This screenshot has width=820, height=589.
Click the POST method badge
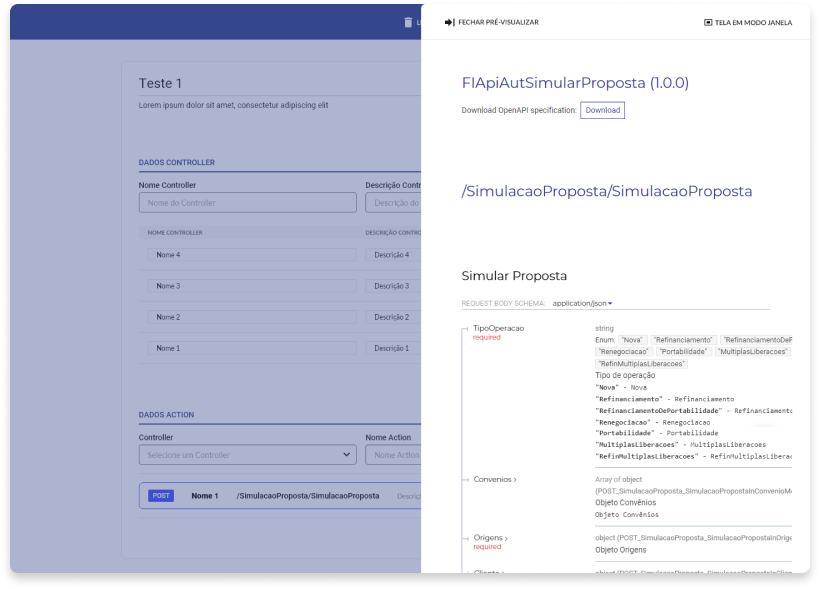coord(160,495)
